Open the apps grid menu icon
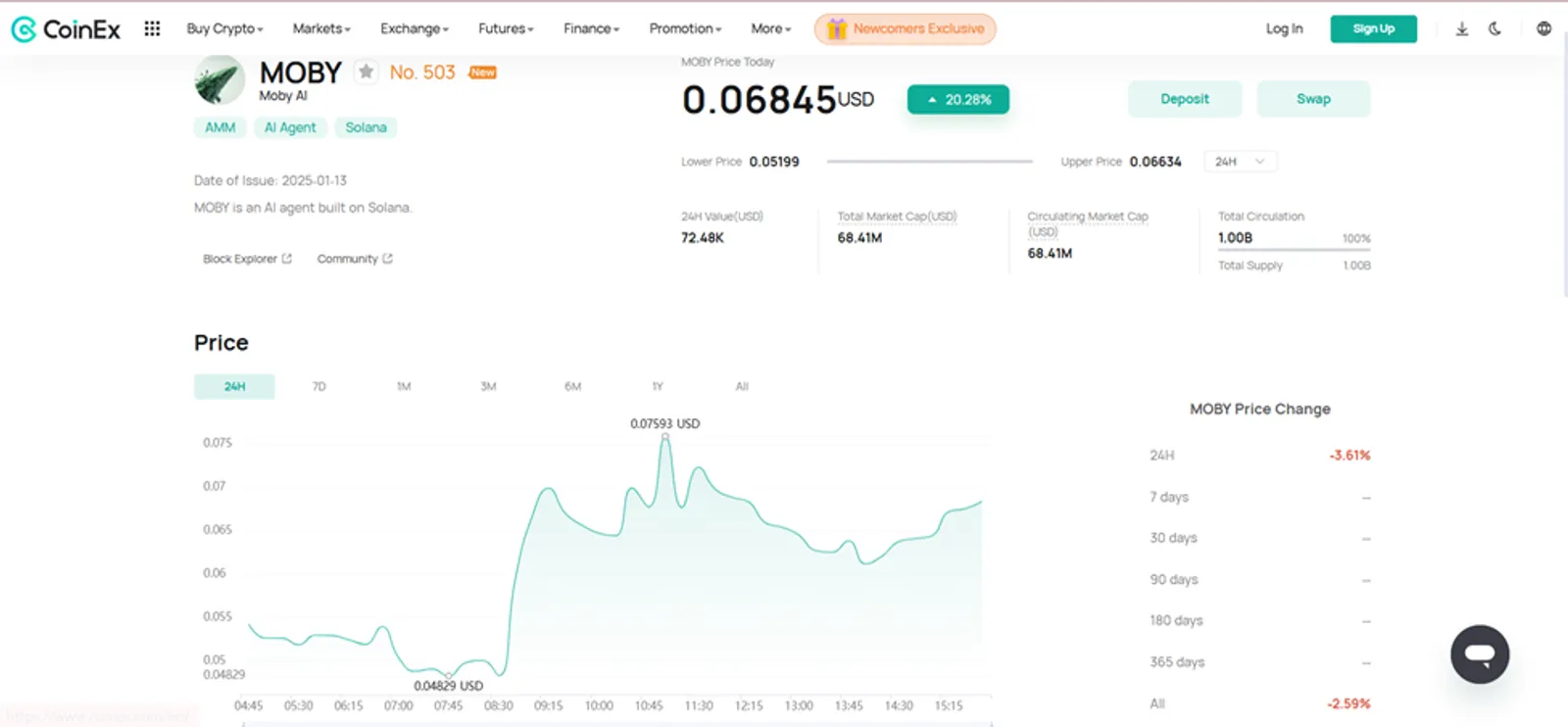The image size is (1568, 727). coord(152,28)
